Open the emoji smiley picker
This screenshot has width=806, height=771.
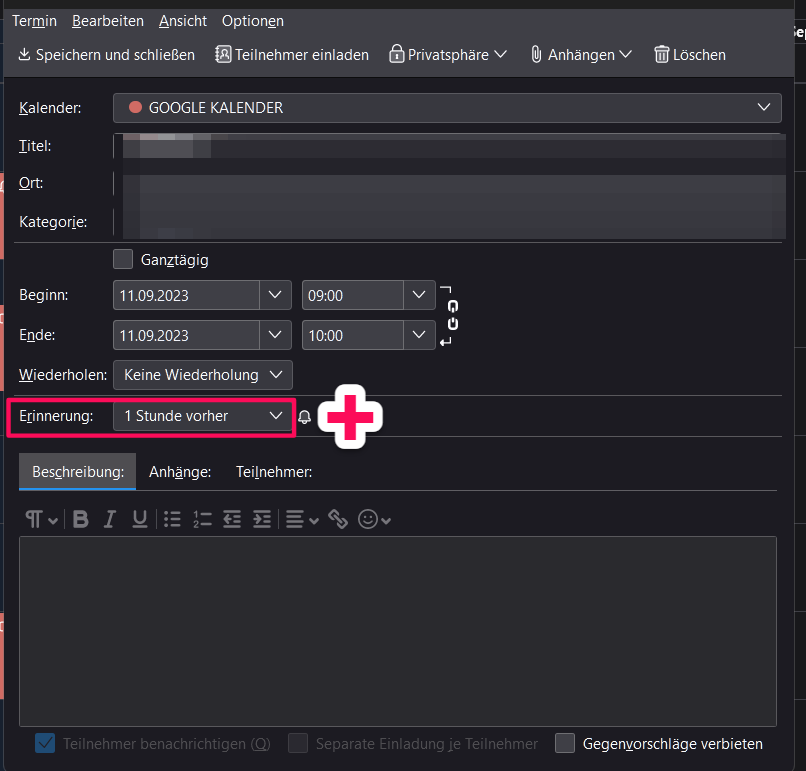[374, 519]
